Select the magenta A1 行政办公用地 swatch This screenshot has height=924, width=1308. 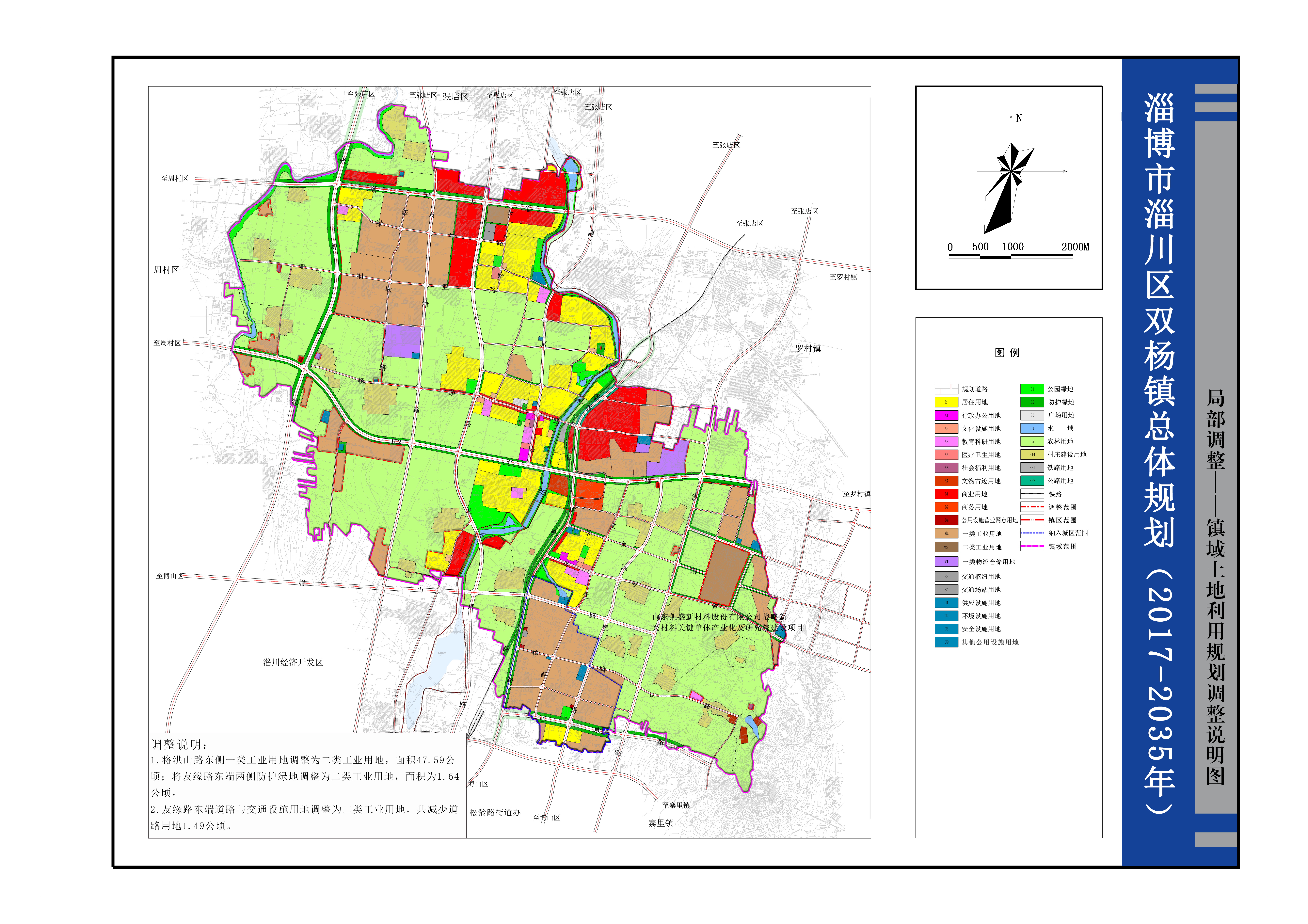946,415
